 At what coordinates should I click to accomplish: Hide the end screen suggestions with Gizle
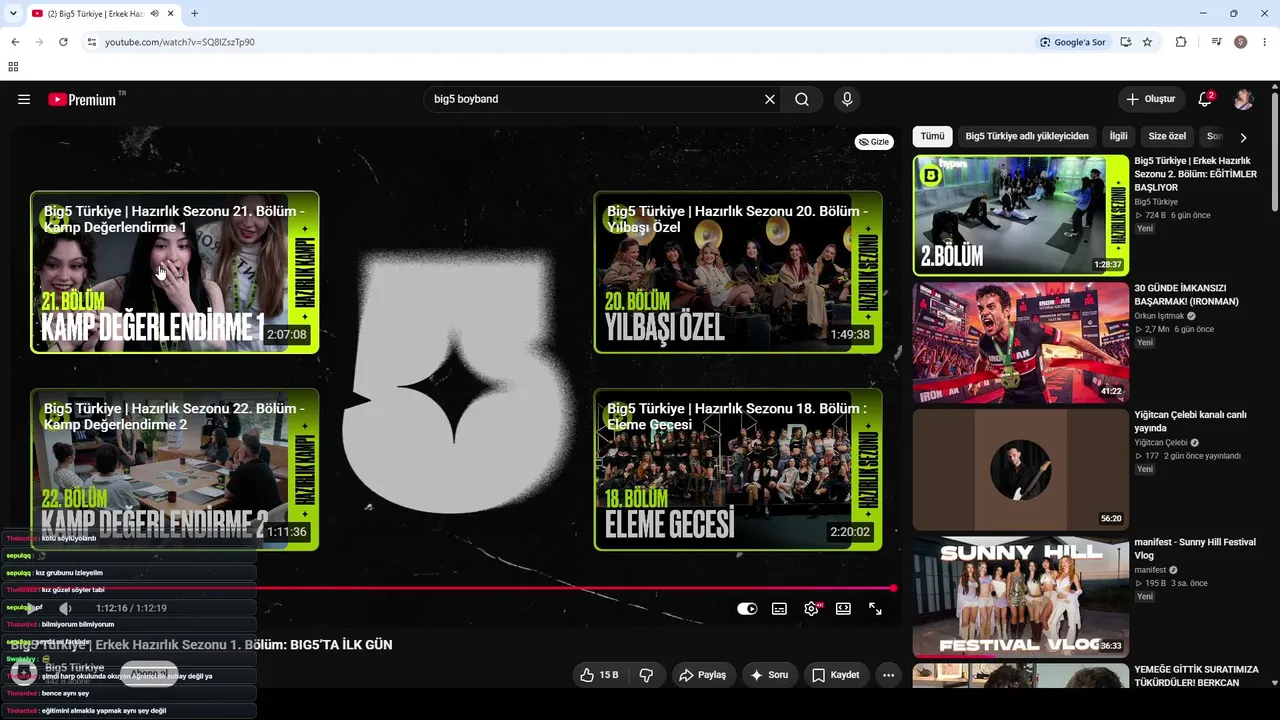(874, 142)
